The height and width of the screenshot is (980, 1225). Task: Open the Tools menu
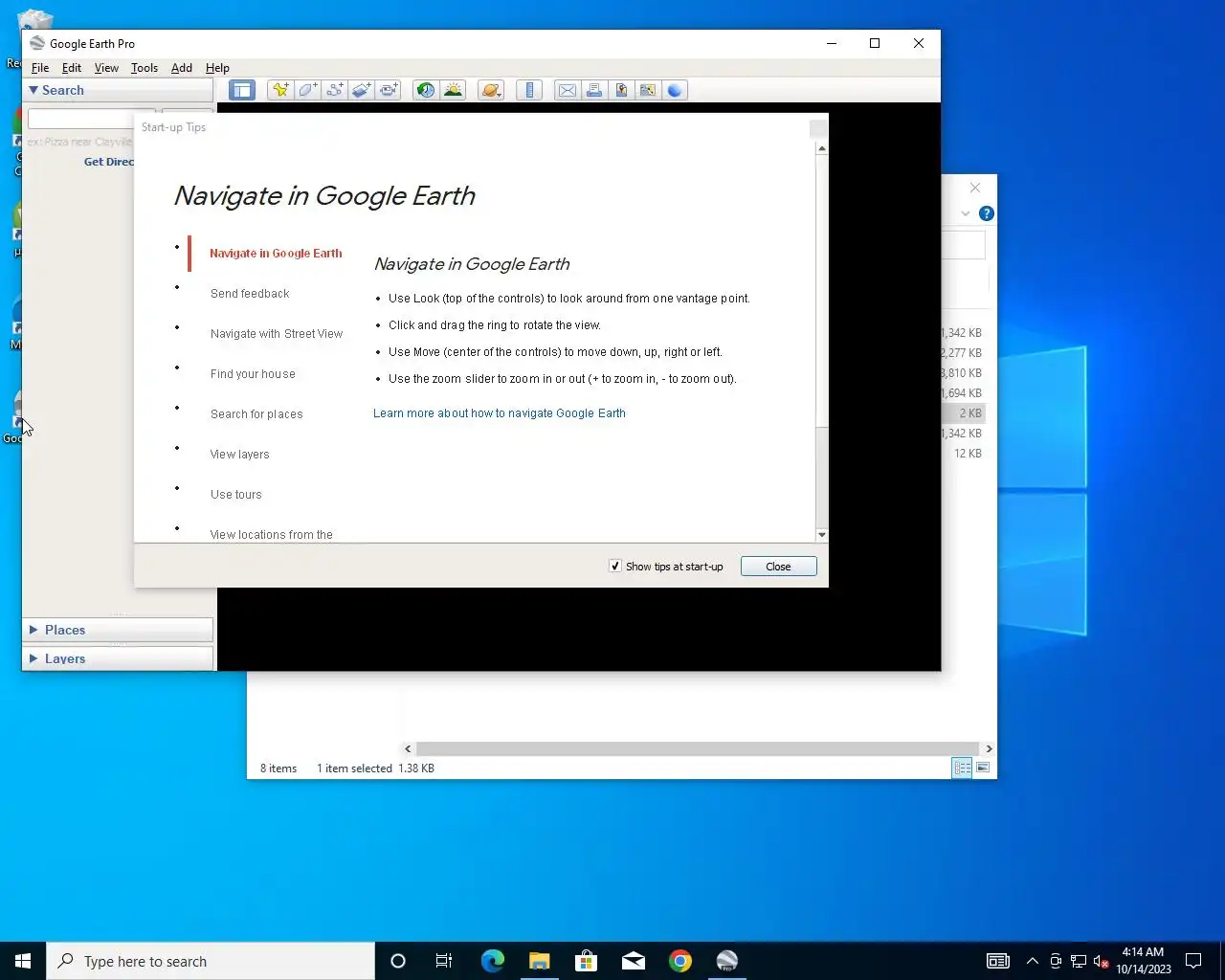145,68
